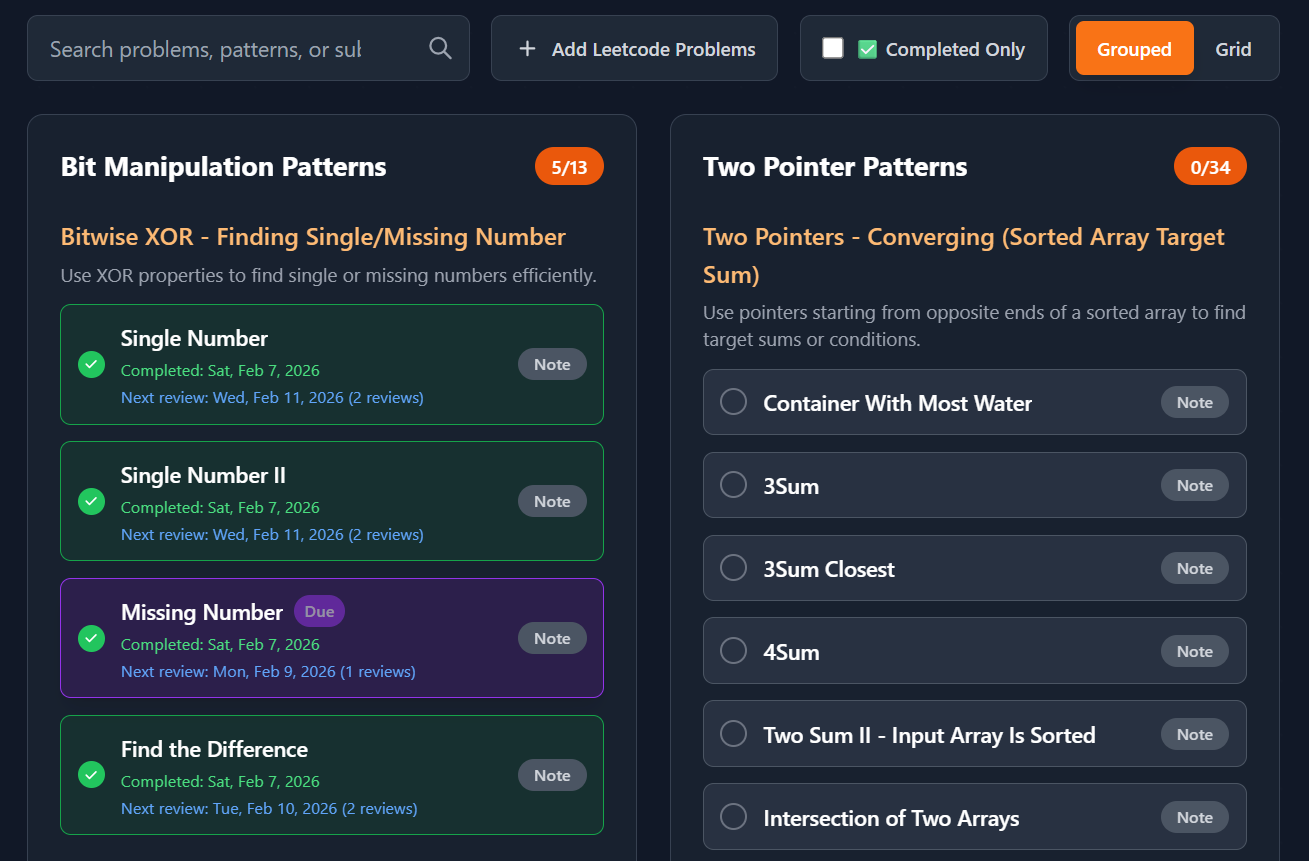This screenshot has height=861, width=1309.
Task: Open the Note for Missing Number
Action: tap(552, 638)
